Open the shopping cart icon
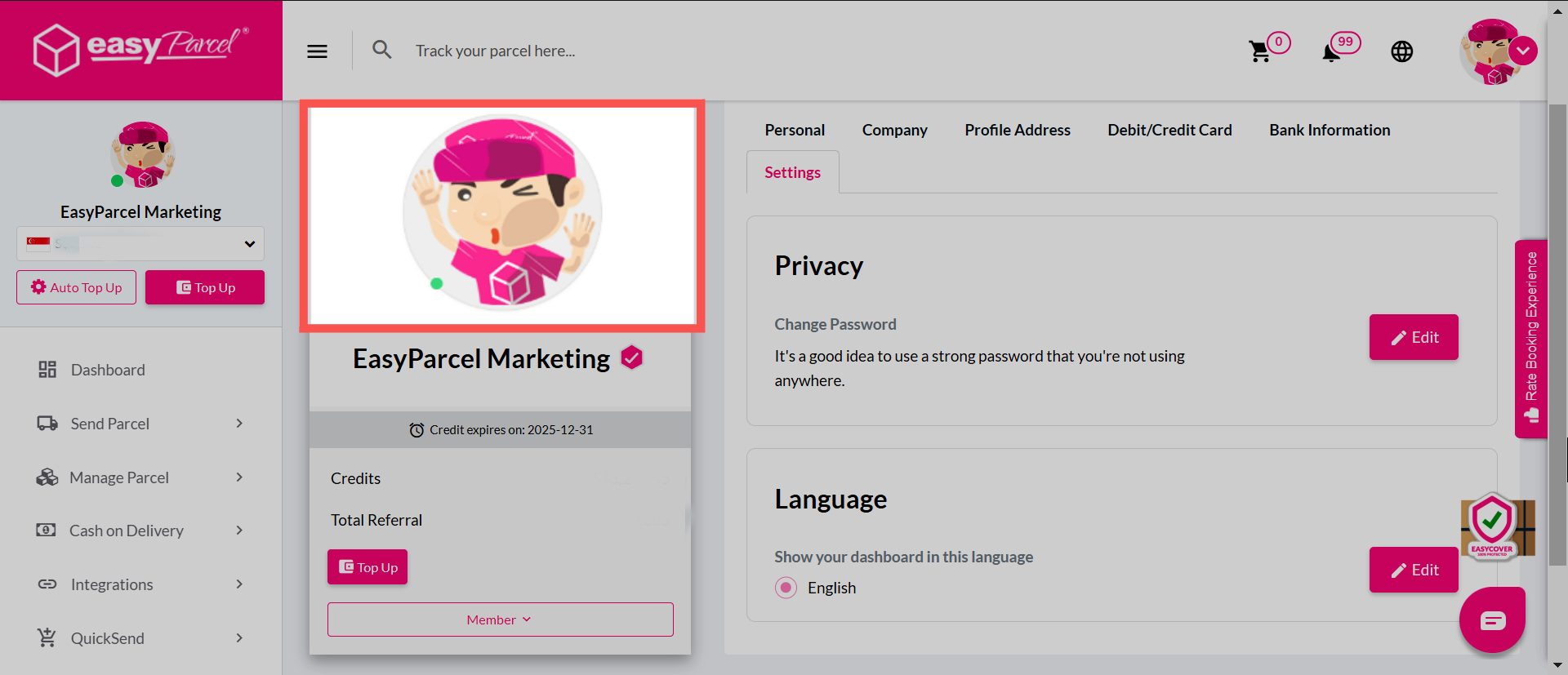This screenshot has width=1568, height=675. coord(1259,51)
